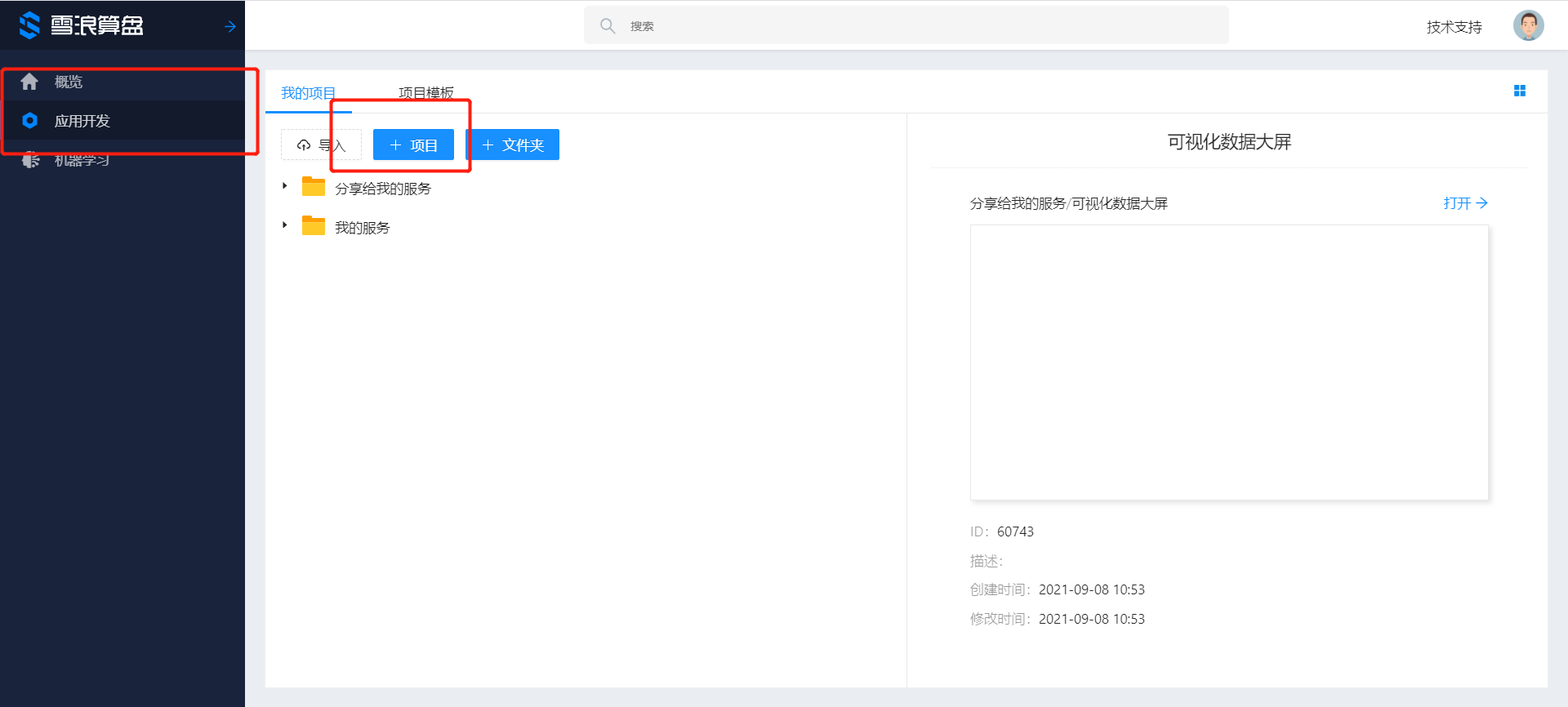The image size is (1568, 707).
Task: Click the 雪浪算盘 logo icon
Action: [29, 25]
